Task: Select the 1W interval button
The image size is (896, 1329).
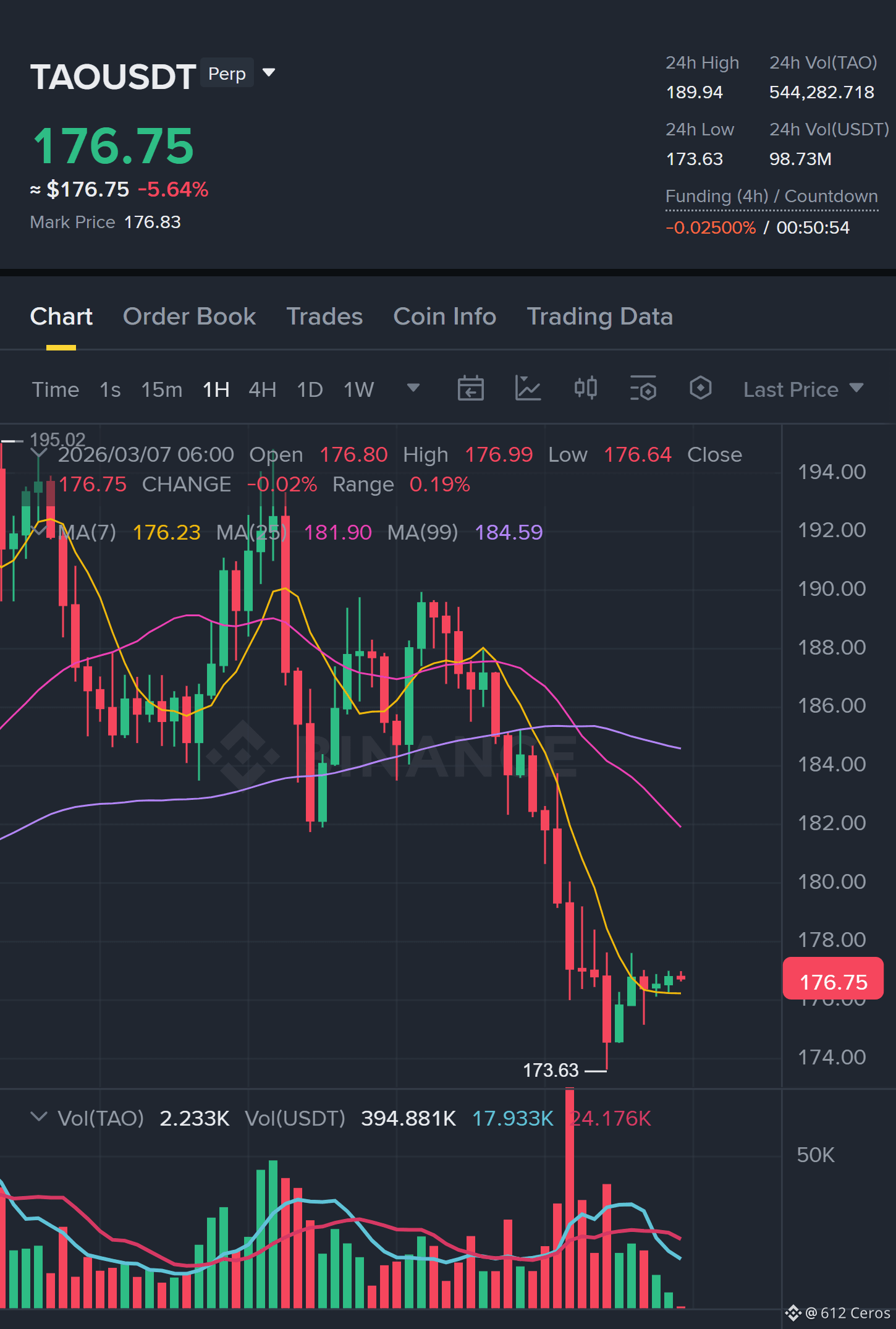Action: pos(358,390)
